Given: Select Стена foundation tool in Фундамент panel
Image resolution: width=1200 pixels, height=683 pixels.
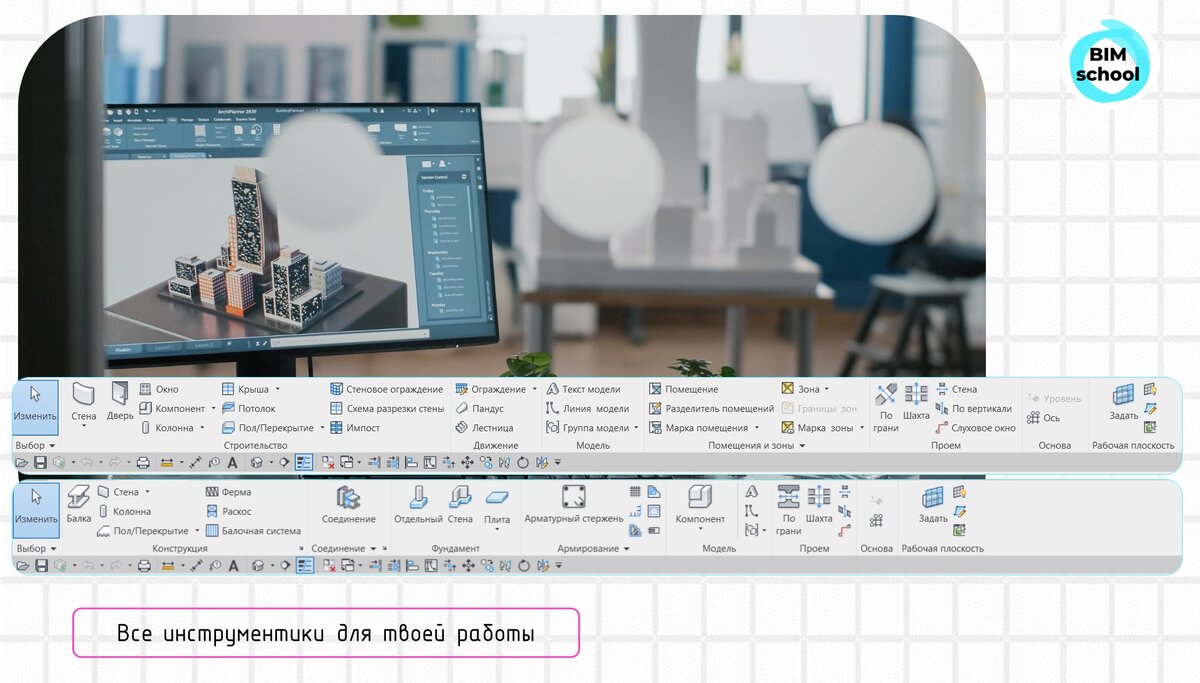Looking at the screenshot, I should click(460, 505).
